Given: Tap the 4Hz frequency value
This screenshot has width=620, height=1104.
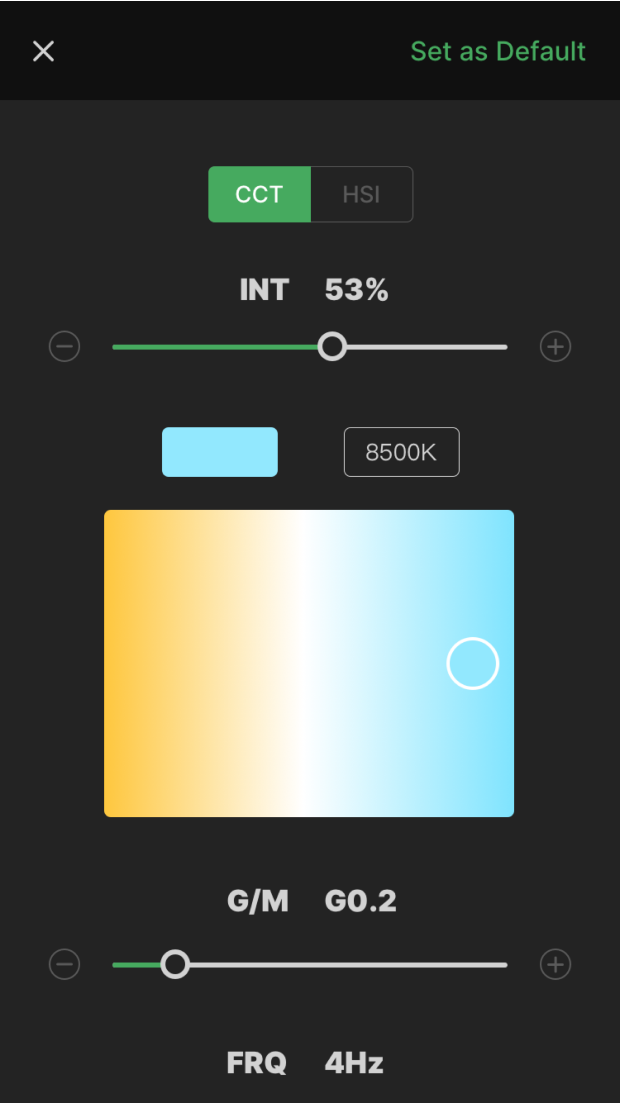Looking at the screenshot, I should tap(354, 1062).
